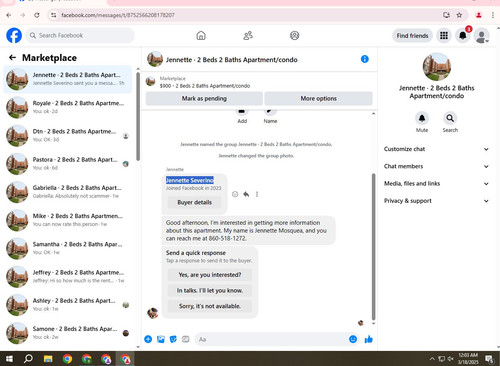Reply to the Jennette Severino message
This screenshot has width=500, height=366.
click(x=246, y=194)
